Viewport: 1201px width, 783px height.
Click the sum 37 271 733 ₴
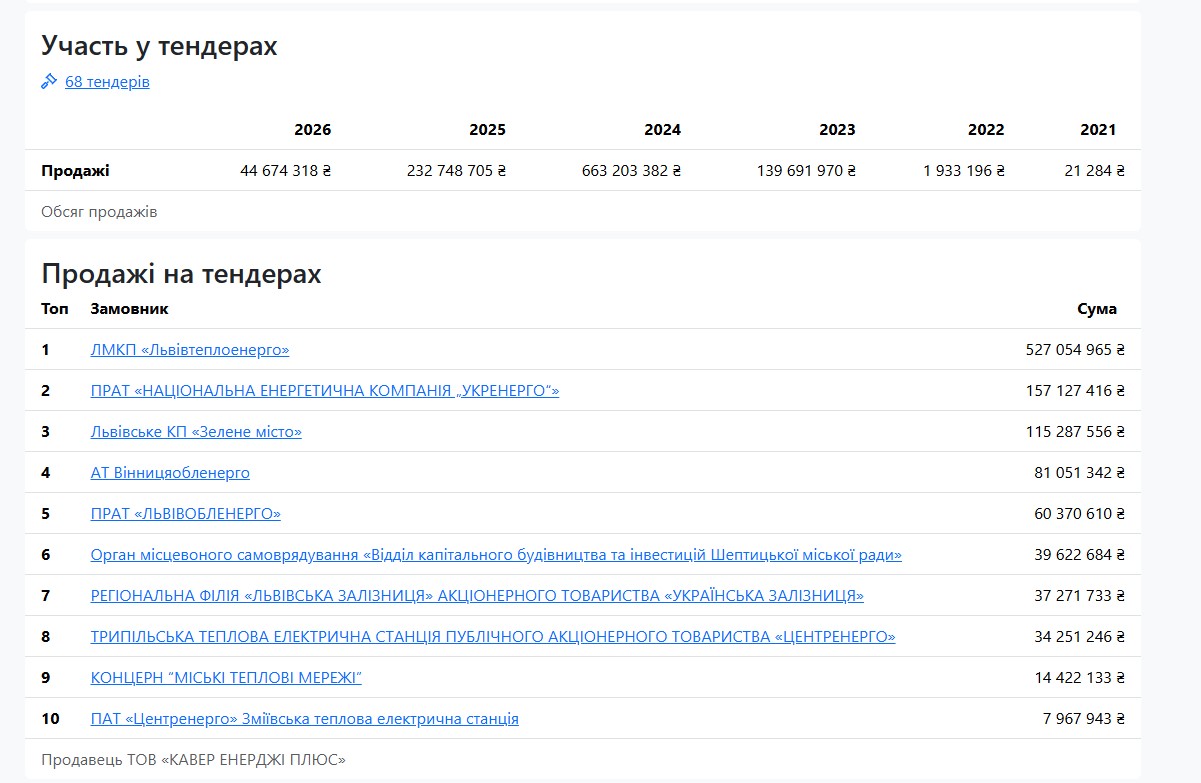(x=1080, y=596)
